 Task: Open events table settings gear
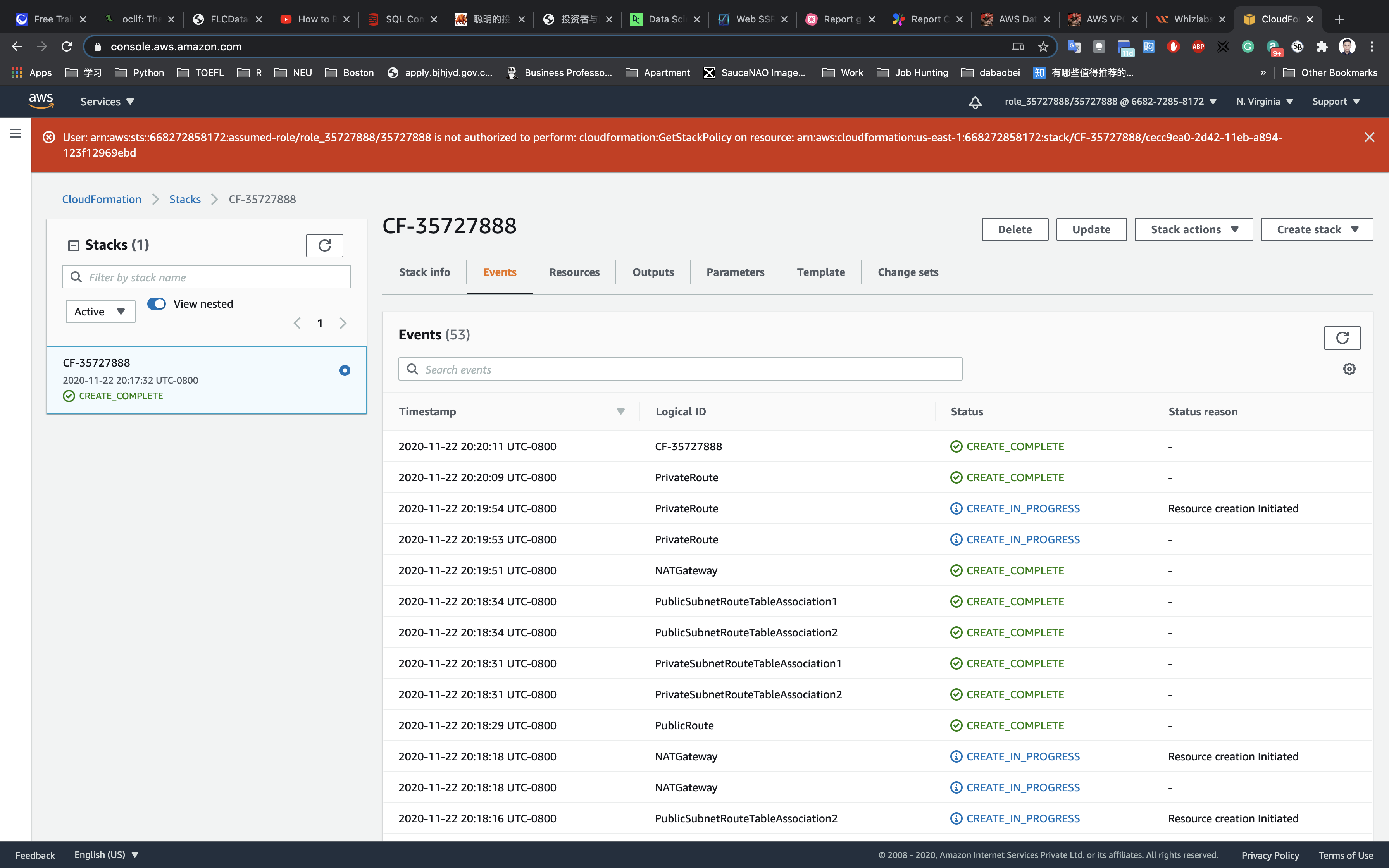click(x=1349, y=369)
